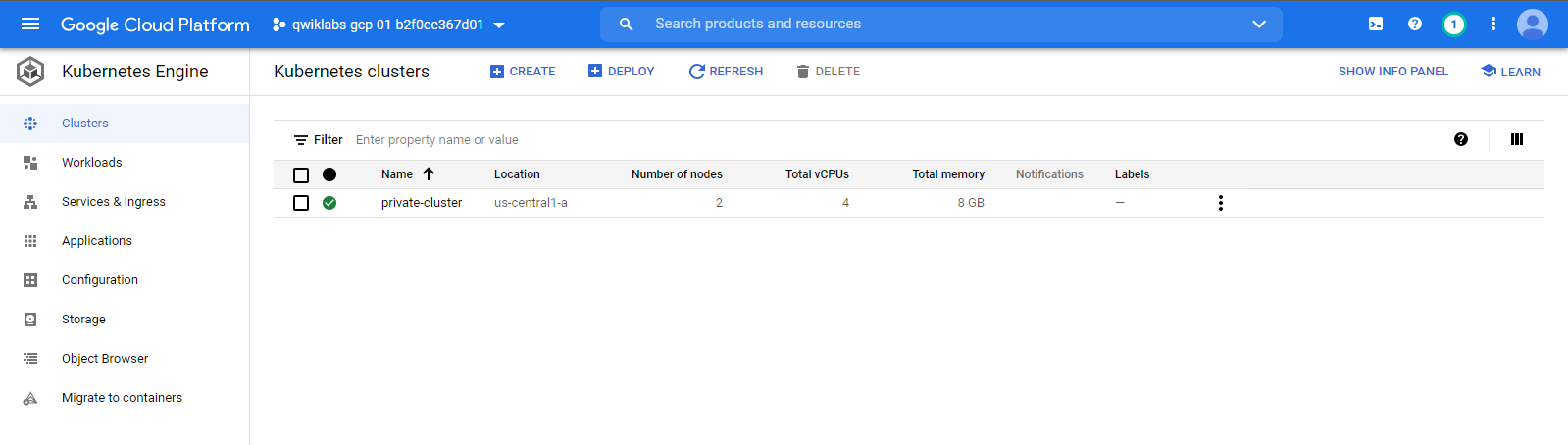1568x445 pixels.
Task: Click the Total memory column header
Action: (x=948, y=174)
